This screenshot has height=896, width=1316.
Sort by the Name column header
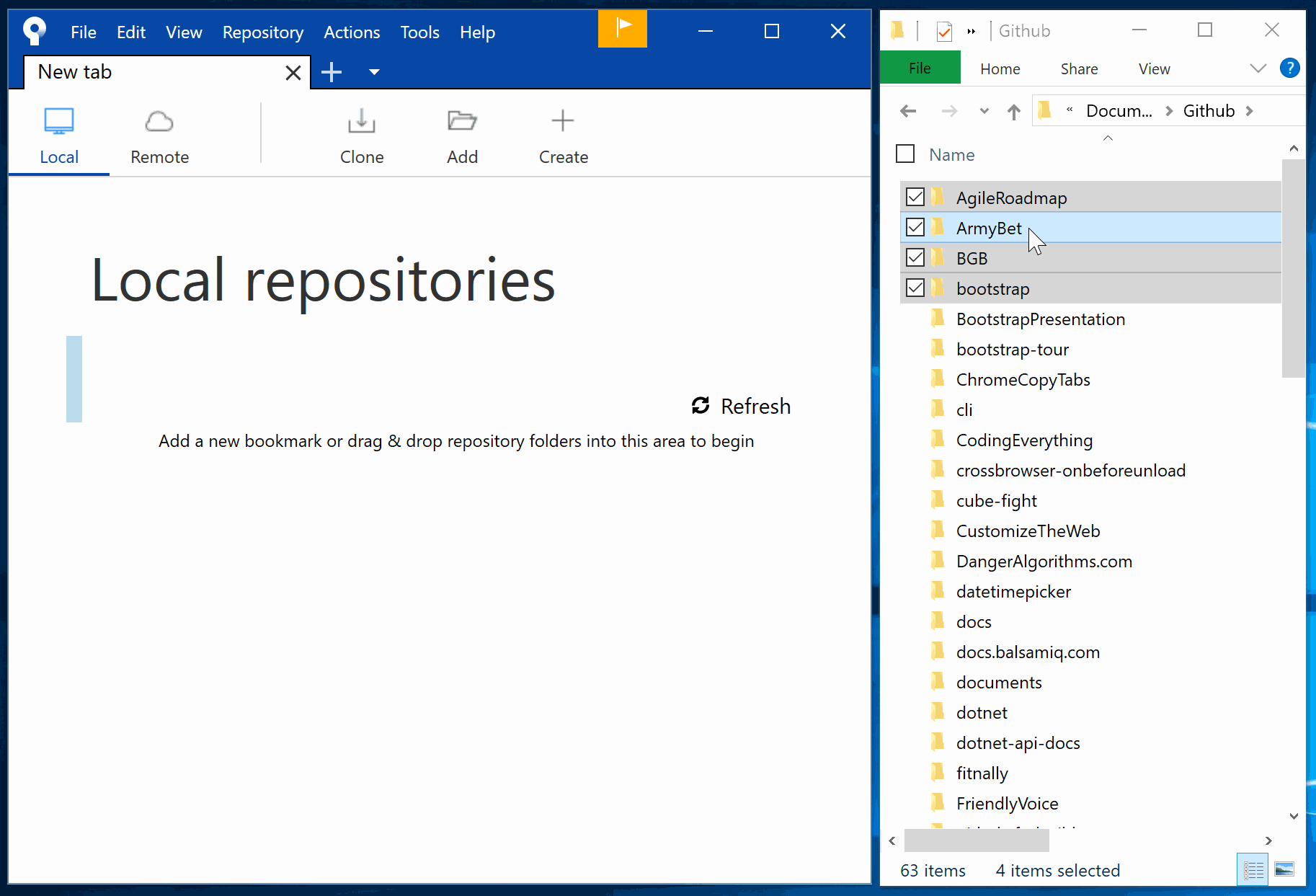point(951,155)
